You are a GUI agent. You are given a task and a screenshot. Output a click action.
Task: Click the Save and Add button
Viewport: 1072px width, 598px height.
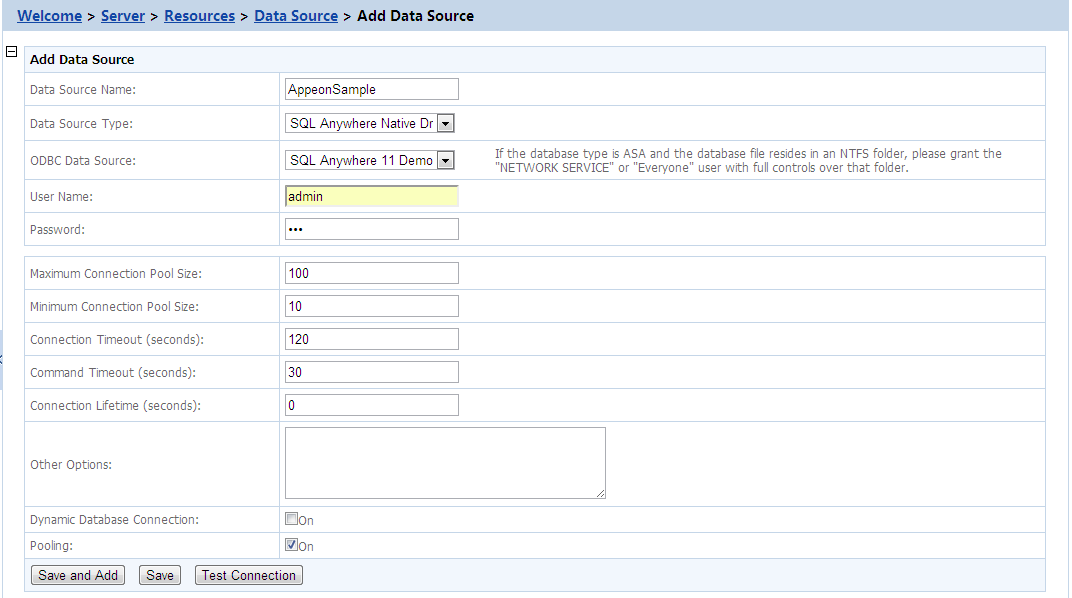click(78, 575)
